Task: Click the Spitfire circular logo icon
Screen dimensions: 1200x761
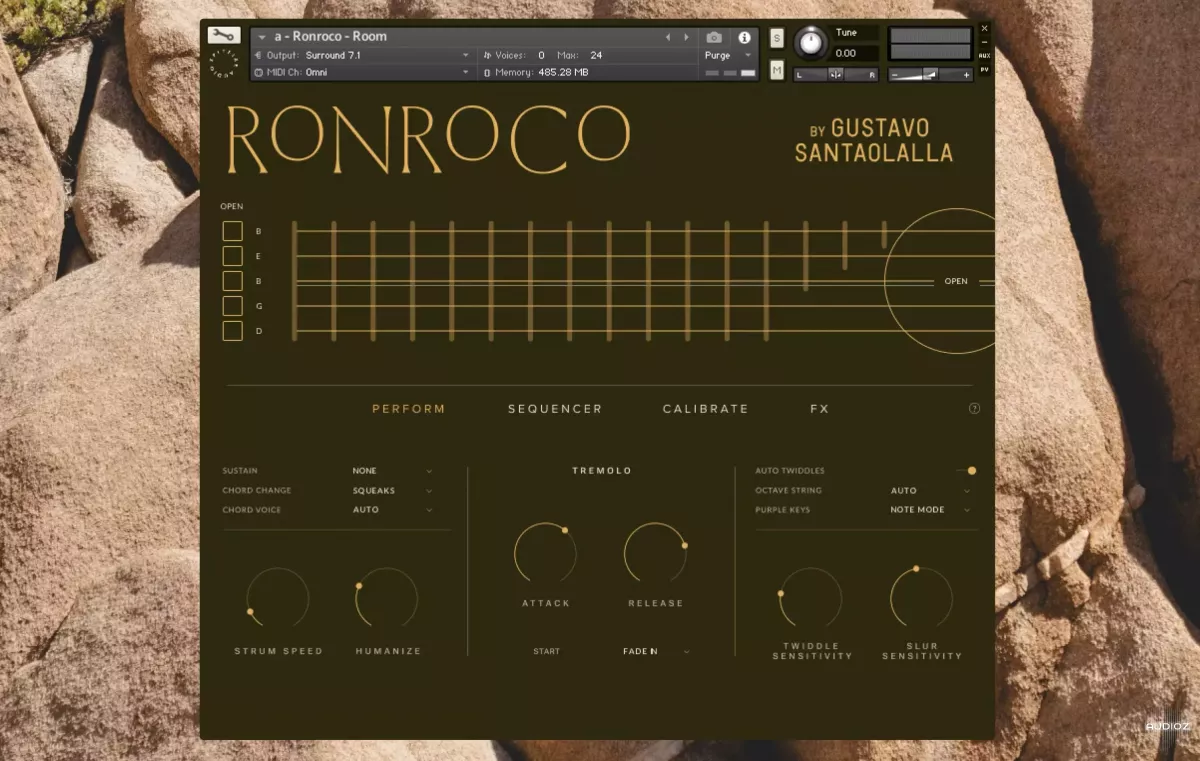Action: coord(224,64)
